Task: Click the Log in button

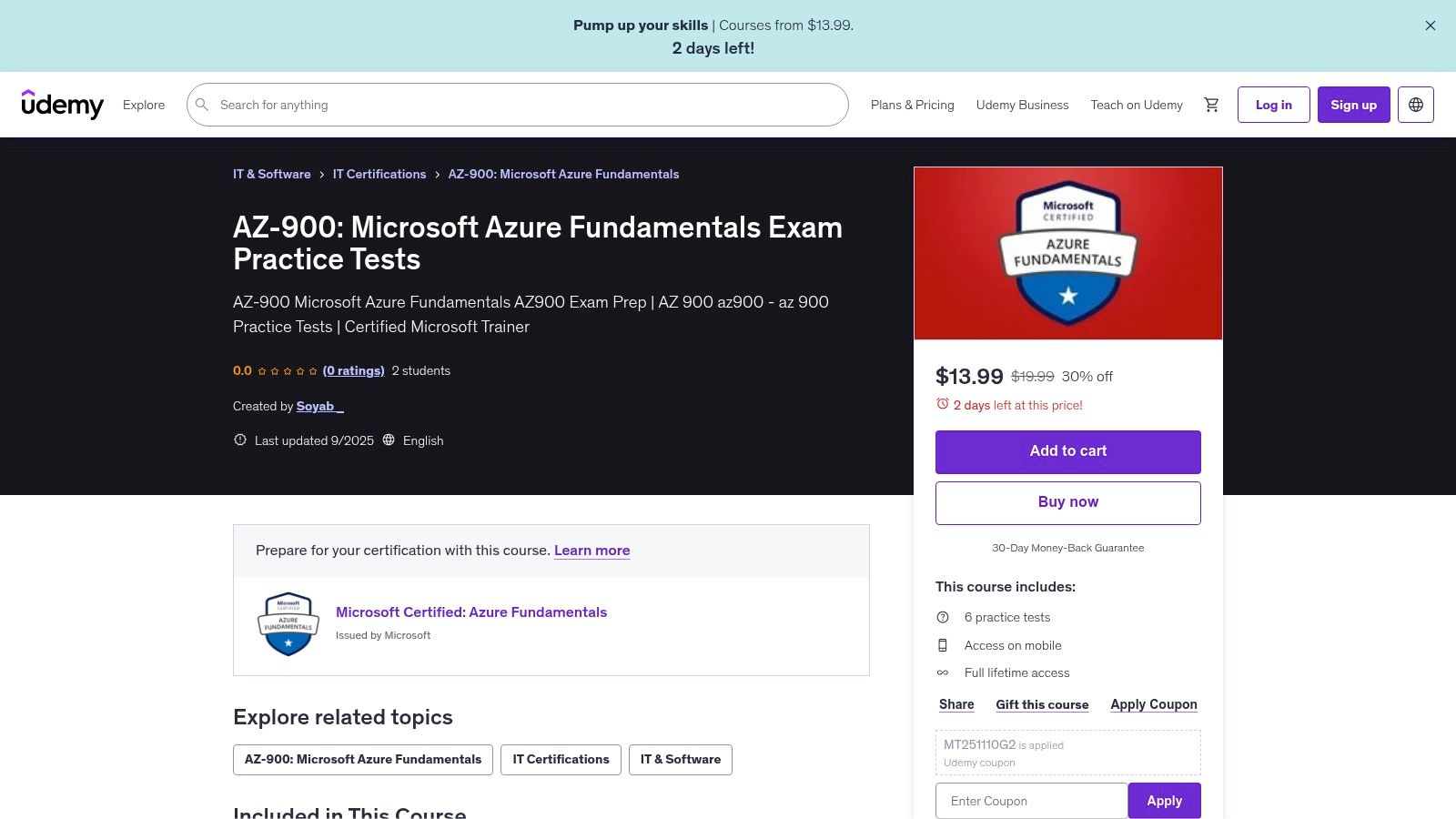Action: click(1273, 105)
